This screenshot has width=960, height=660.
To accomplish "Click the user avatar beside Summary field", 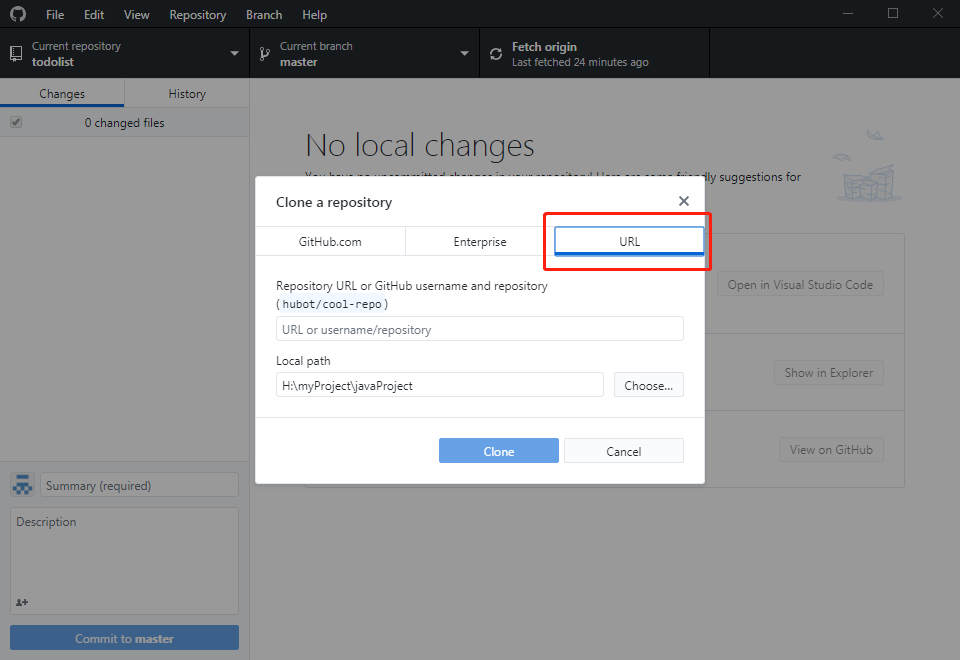I will [23, 485].
